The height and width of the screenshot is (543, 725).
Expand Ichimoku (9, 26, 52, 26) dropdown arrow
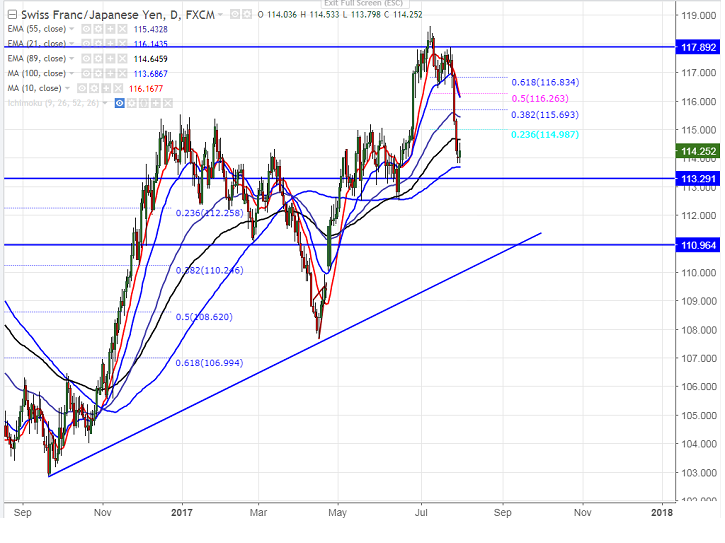click(x=105, y=103)
